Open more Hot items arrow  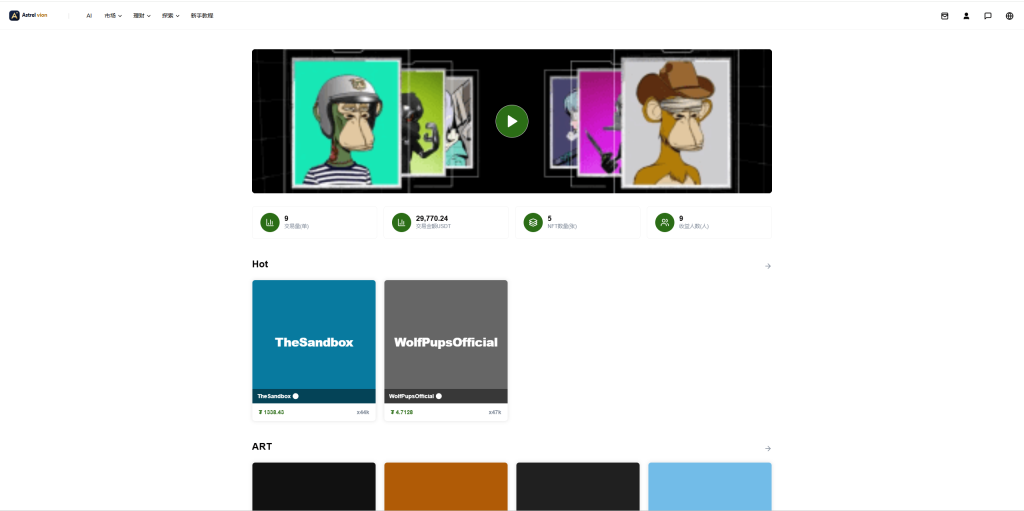tap(768, 266)
